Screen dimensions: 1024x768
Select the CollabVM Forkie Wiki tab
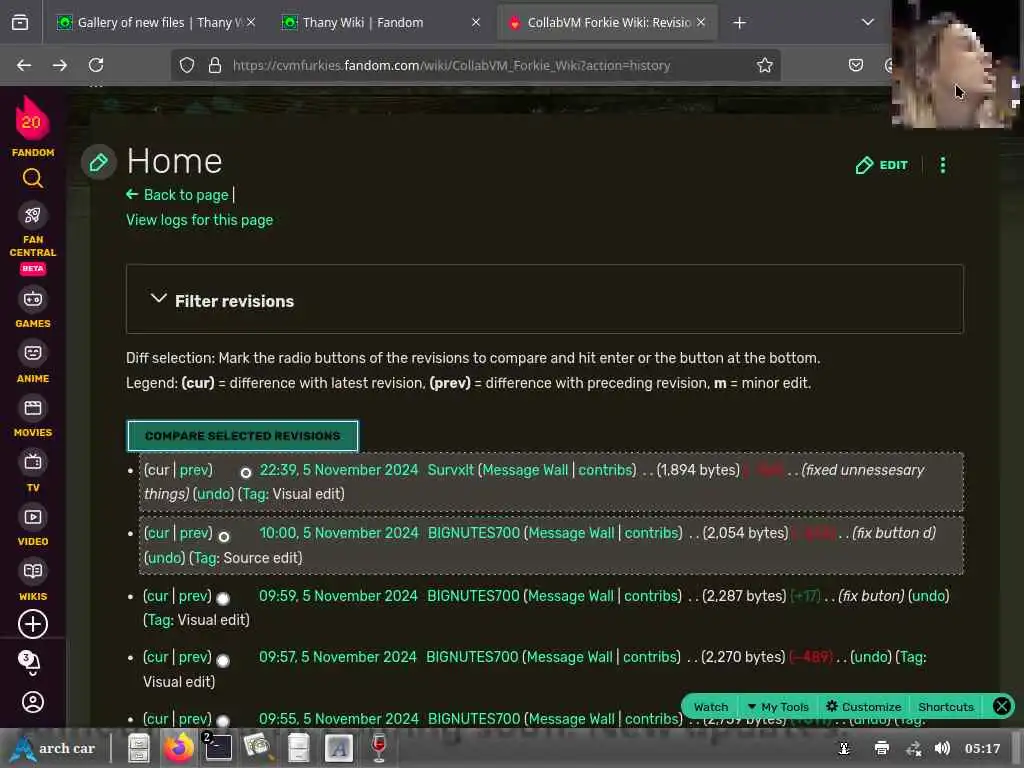pyautogui.click(x=607, y=23)
